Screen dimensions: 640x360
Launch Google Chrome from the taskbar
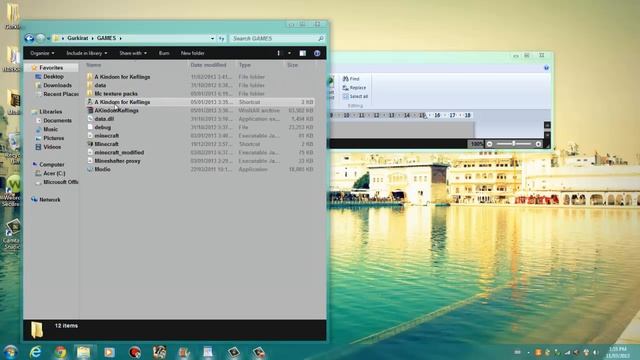tap(60, 352)
